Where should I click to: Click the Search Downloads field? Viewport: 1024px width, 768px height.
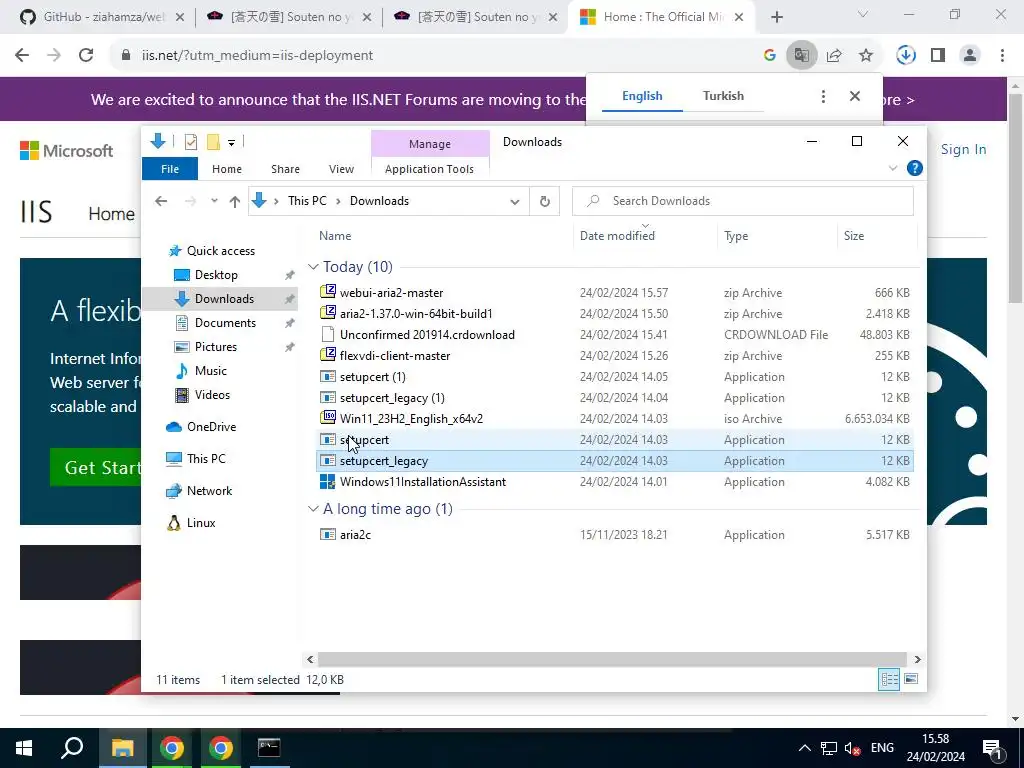(x=743, y=201)
